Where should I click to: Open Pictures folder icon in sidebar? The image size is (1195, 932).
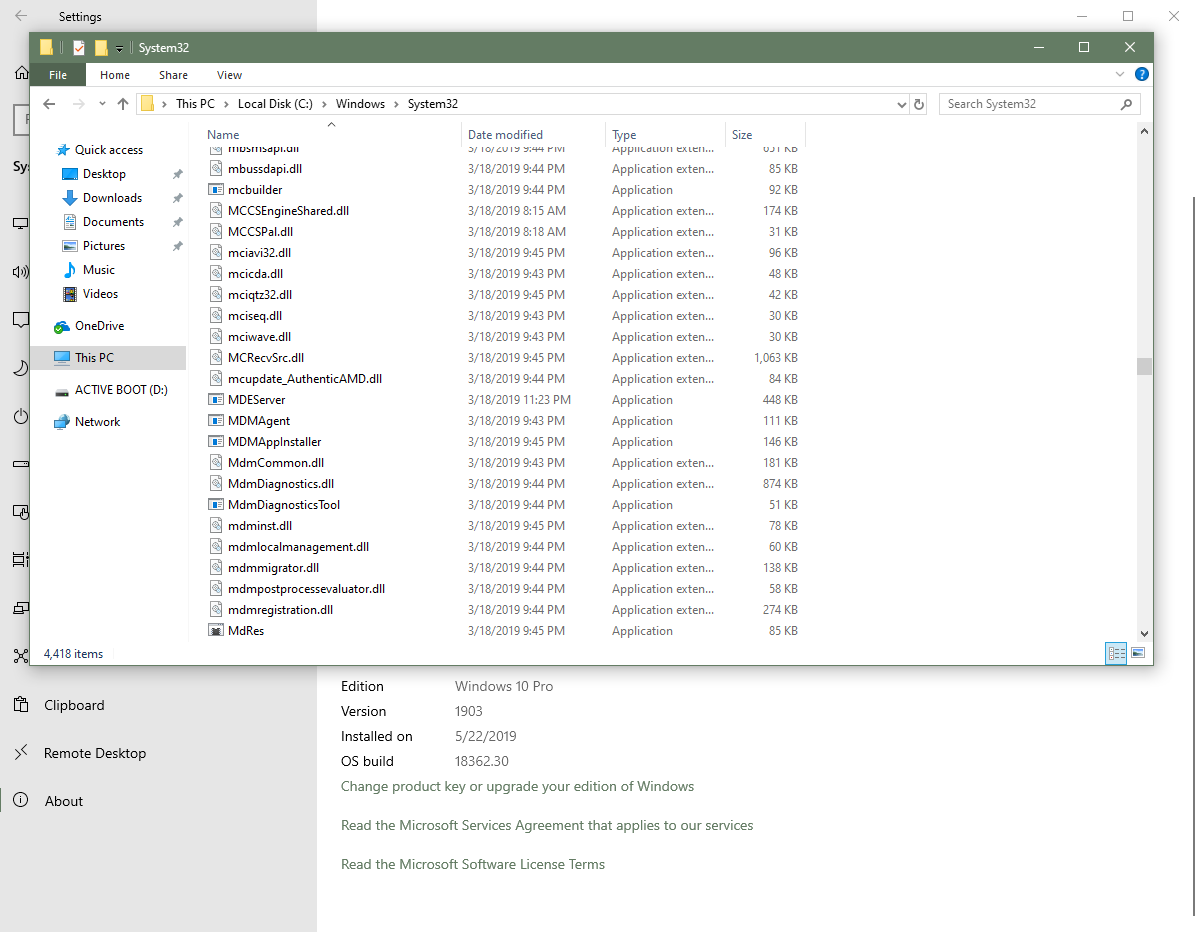click(x=69, y=246)
